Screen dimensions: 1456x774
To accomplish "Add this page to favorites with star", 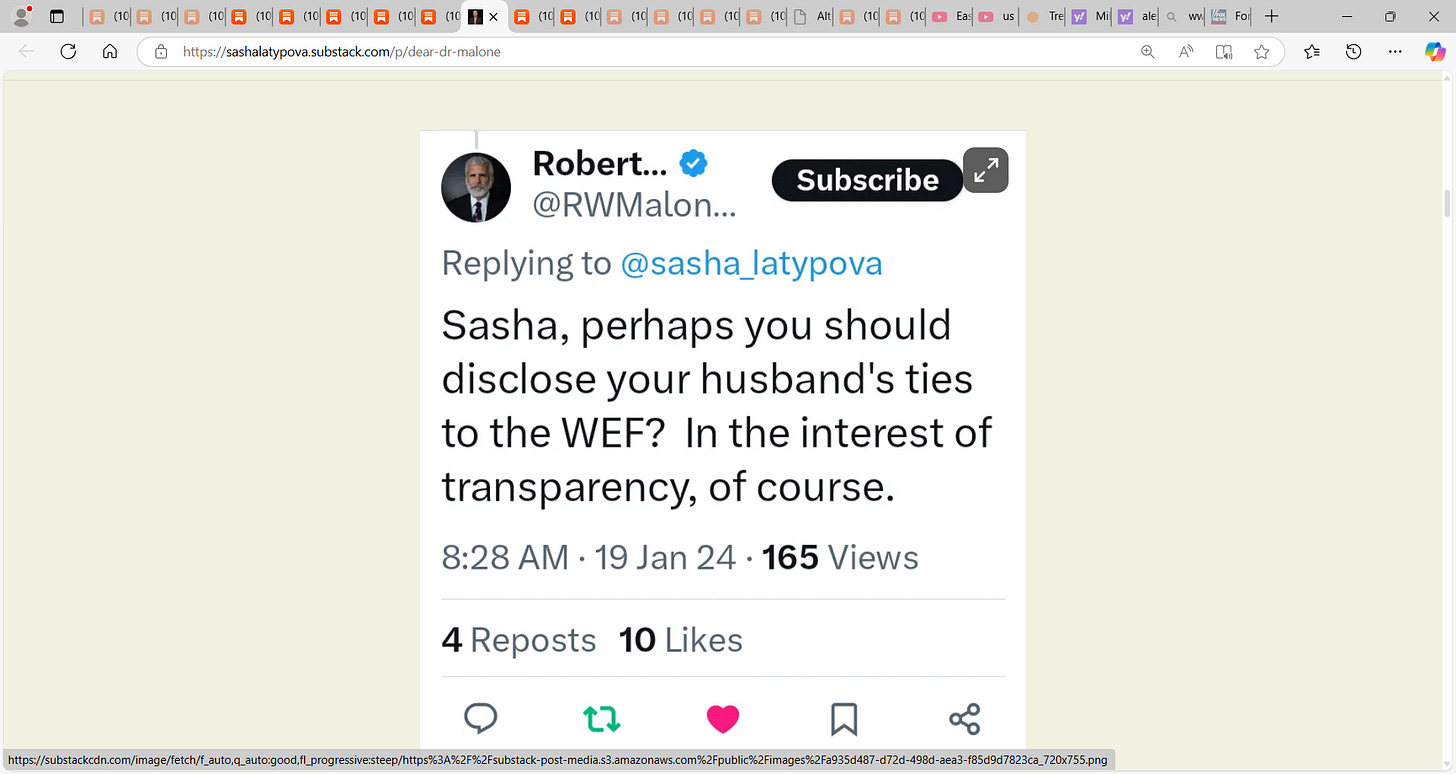I will [x=1262, y=52].
